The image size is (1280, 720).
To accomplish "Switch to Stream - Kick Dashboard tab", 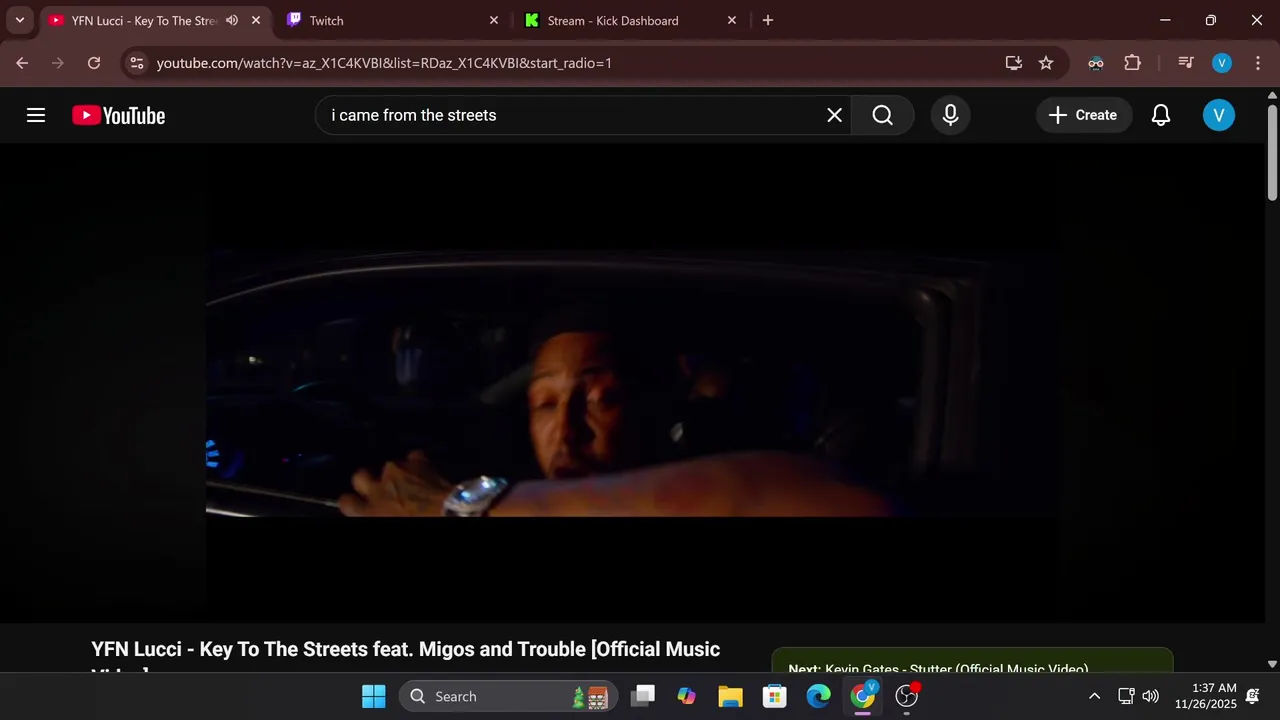I will [630, 20].
